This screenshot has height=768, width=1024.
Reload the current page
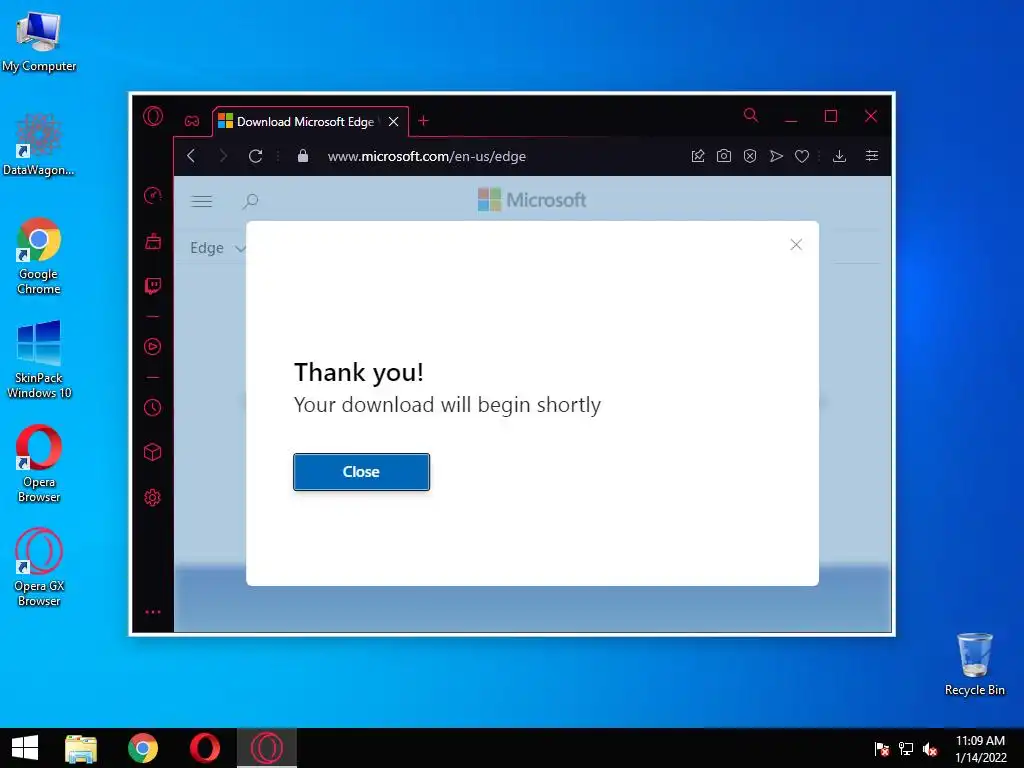[x=255, y=156]
